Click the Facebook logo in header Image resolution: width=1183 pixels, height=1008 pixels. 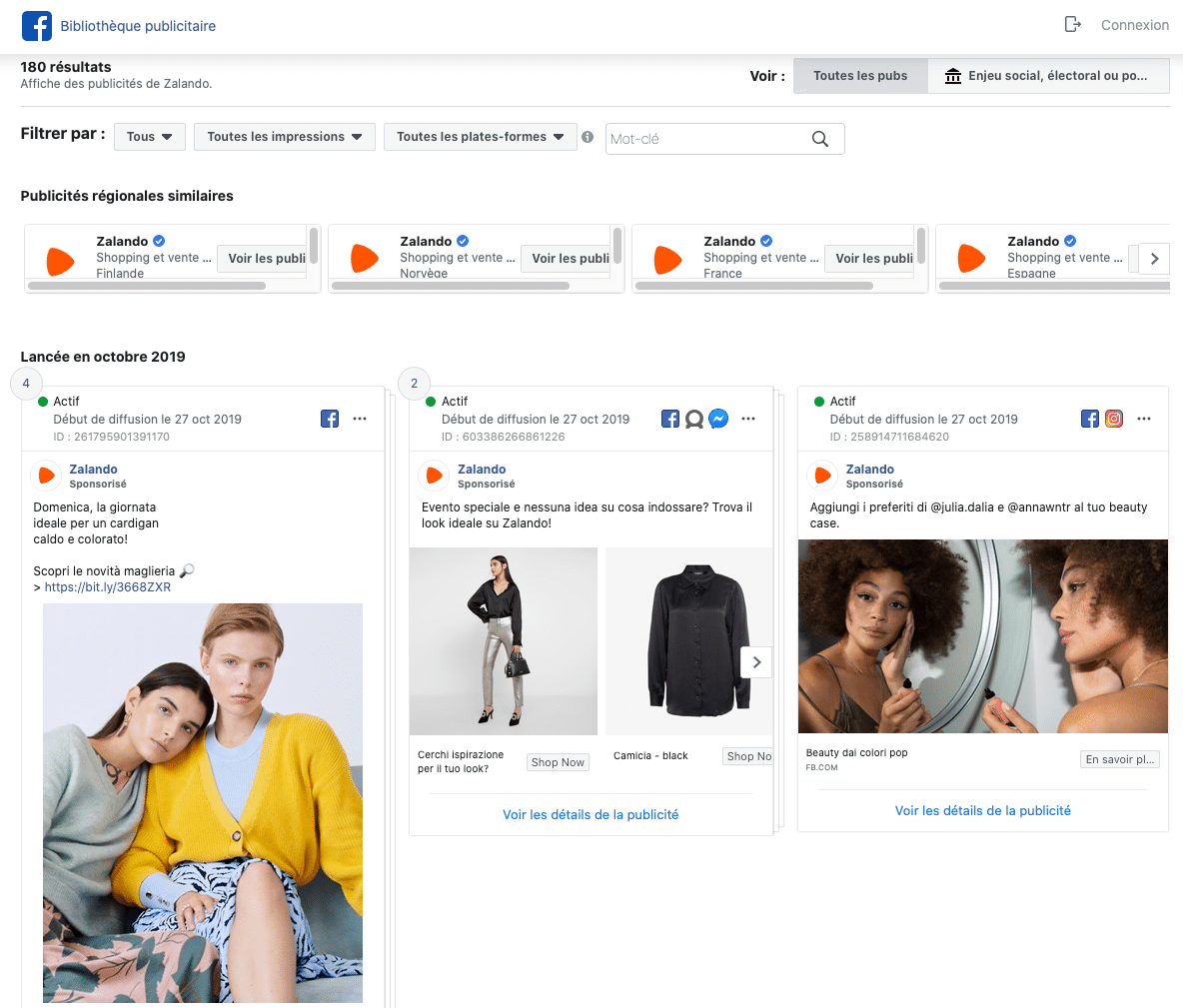point(36,26)
